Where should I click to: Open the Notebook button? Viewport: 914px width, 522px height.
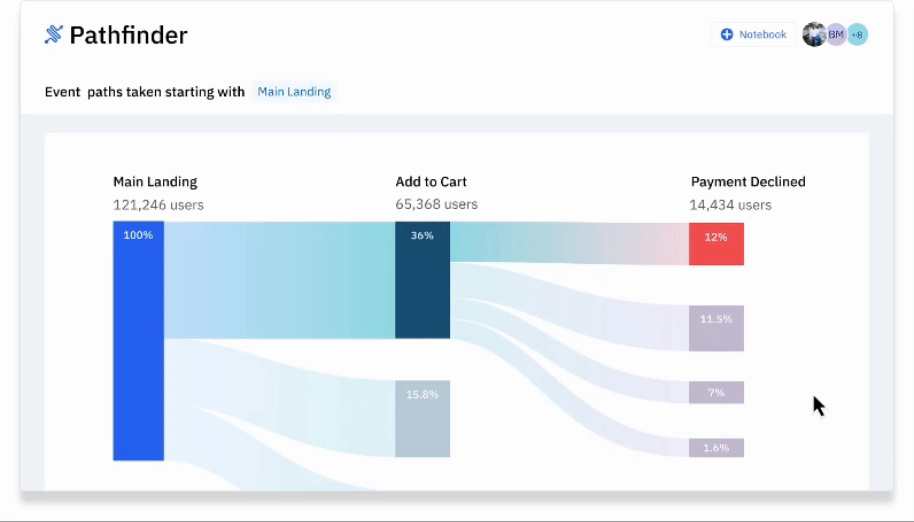tap(753, 35)
